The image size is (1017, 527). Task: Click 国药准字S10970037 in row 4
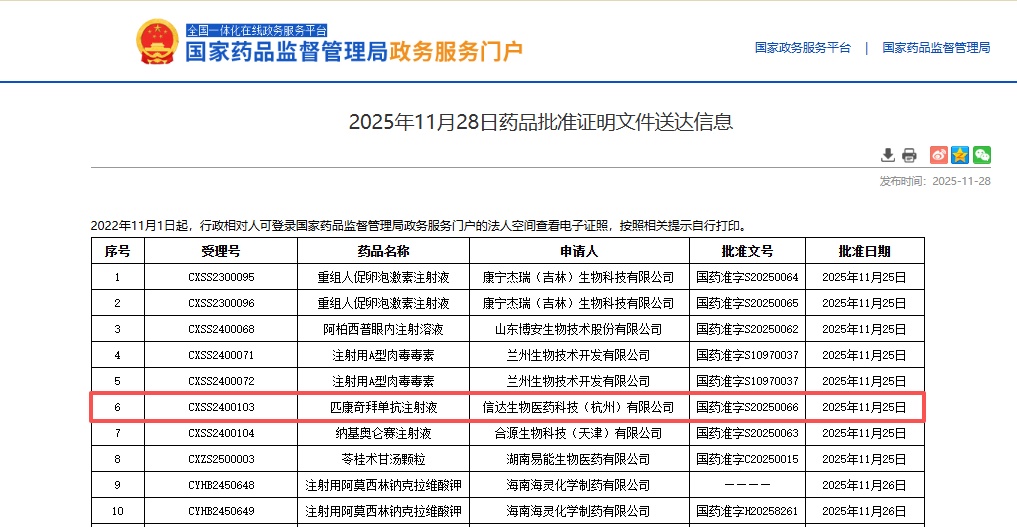pos(747,355)
